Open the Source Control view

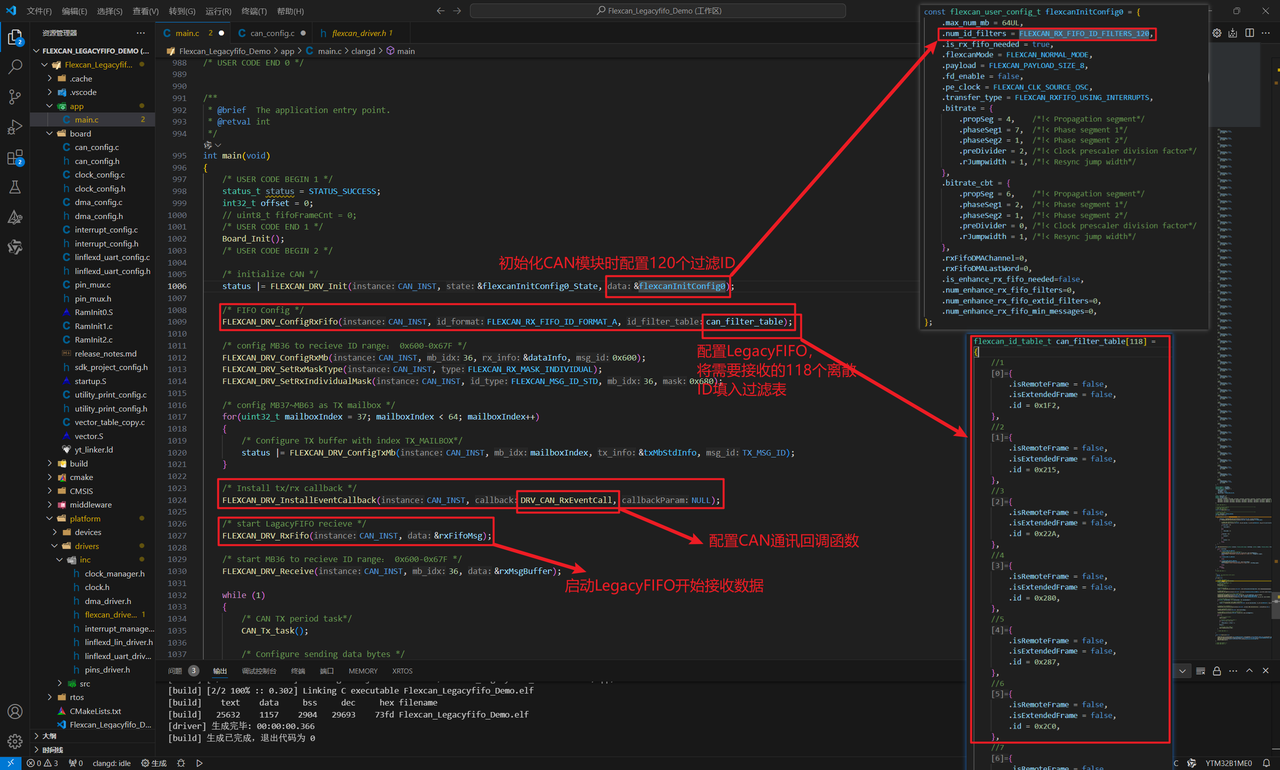pyautogui.click(x=15, y=97)
